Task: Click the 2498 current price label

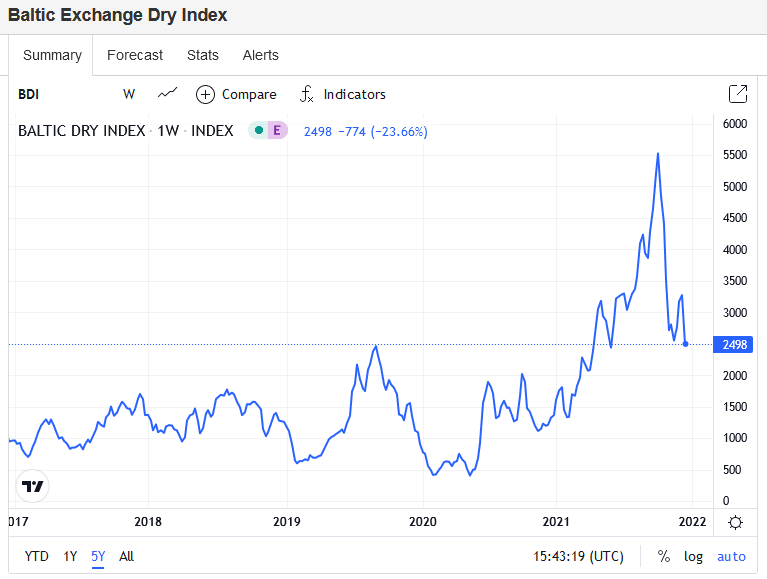Action: pos(733,344)
